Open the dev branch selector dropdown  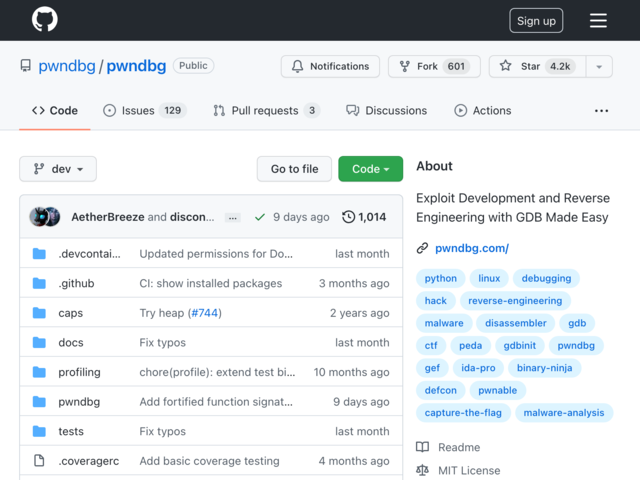(x=58, y=169)
